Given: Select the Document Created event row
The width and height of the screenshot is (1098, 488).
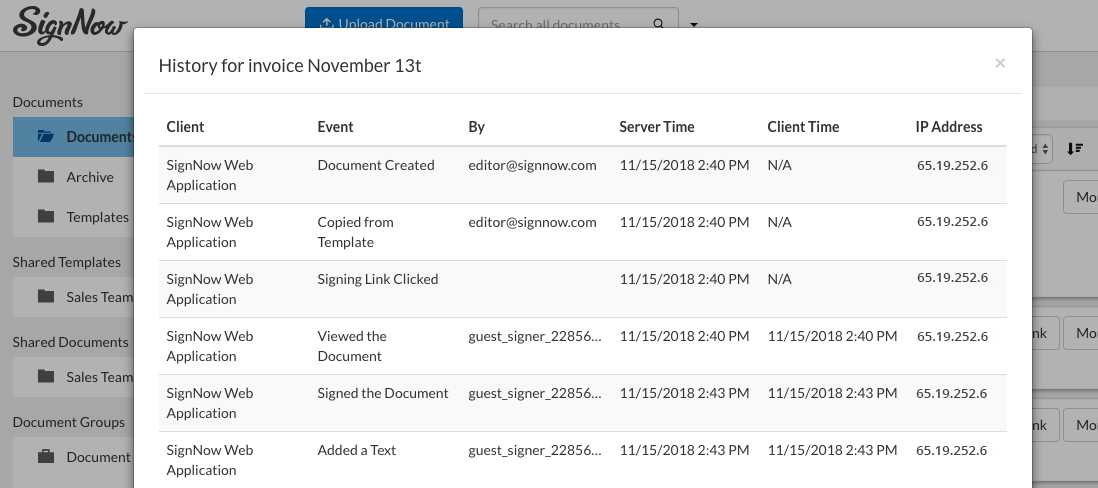Looking at the screenshot, I should coord(376,165).
